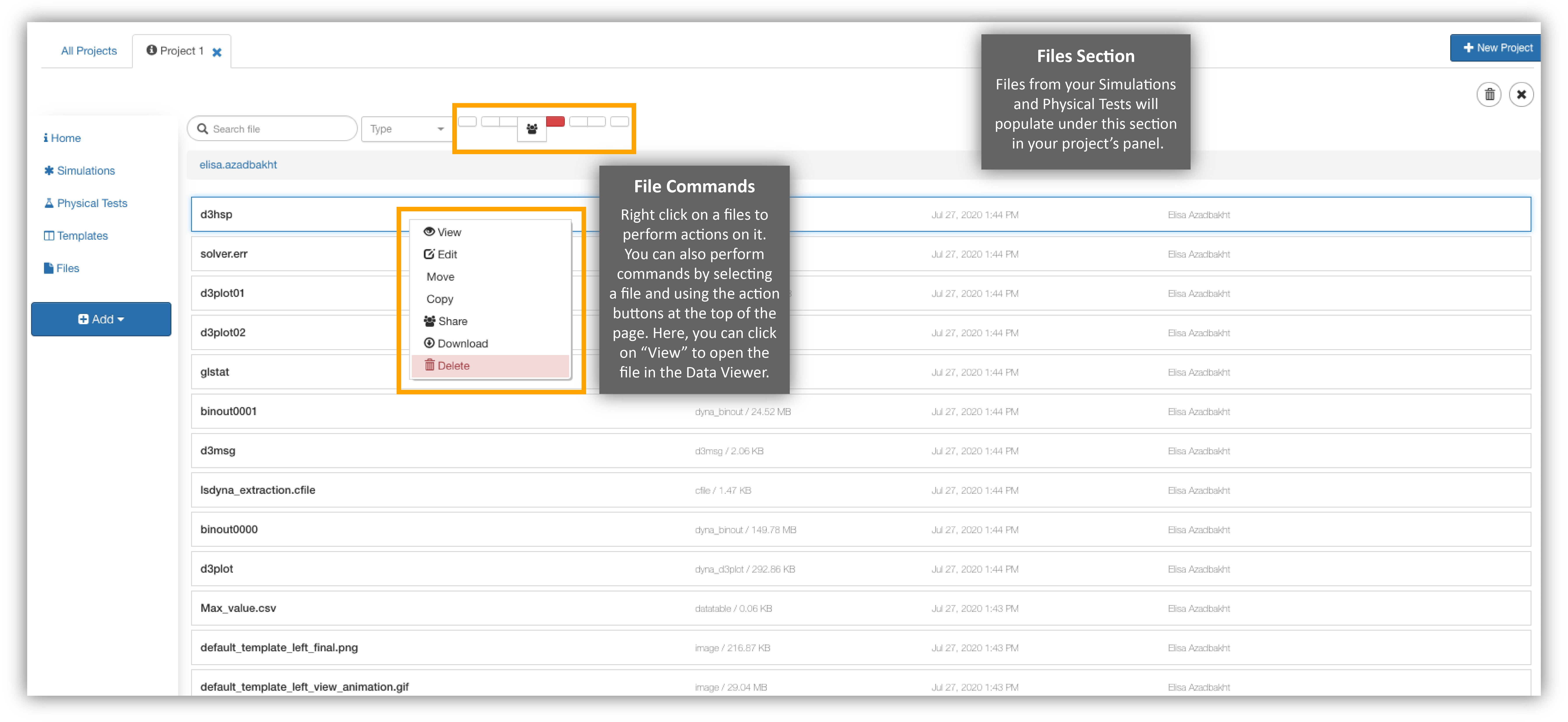Click the red delete toolbar button
The height and width of the screenshot is (722, 1568).
[555, 121]
